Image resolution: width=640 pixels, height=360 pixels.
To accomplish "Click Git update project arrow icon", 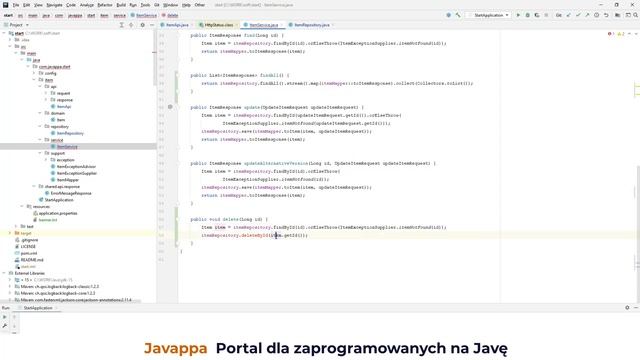I will (x=569, y=15).
